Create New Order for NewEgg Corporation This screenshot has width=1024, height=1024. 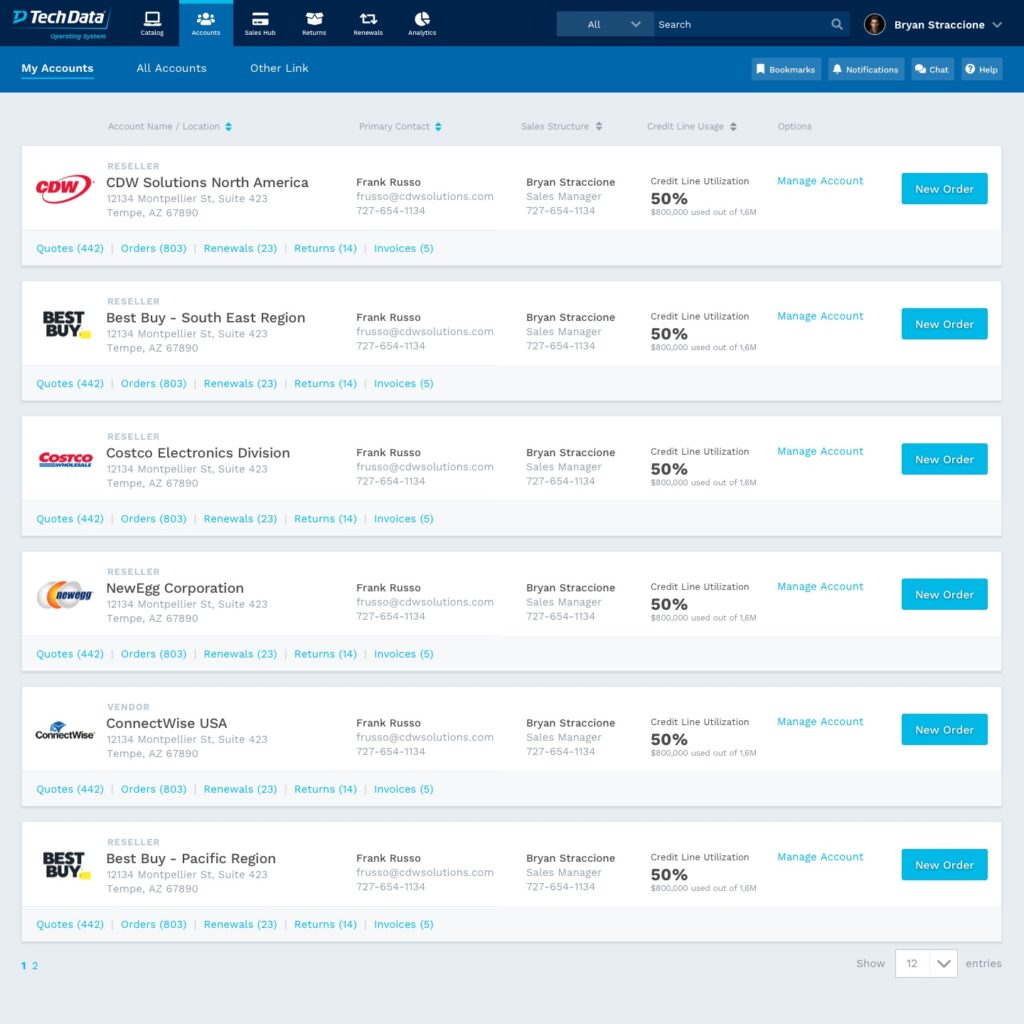(x=944, y=594)
